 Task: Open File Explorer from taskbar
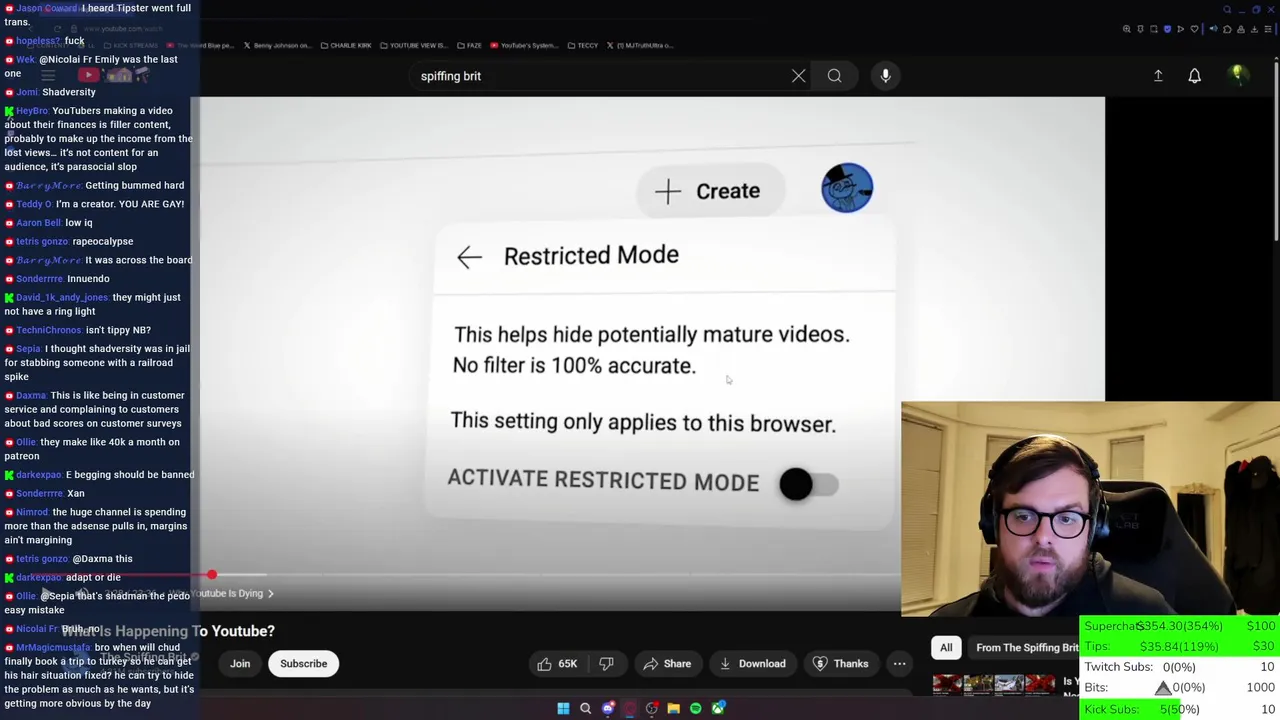[x=673, y=708]
